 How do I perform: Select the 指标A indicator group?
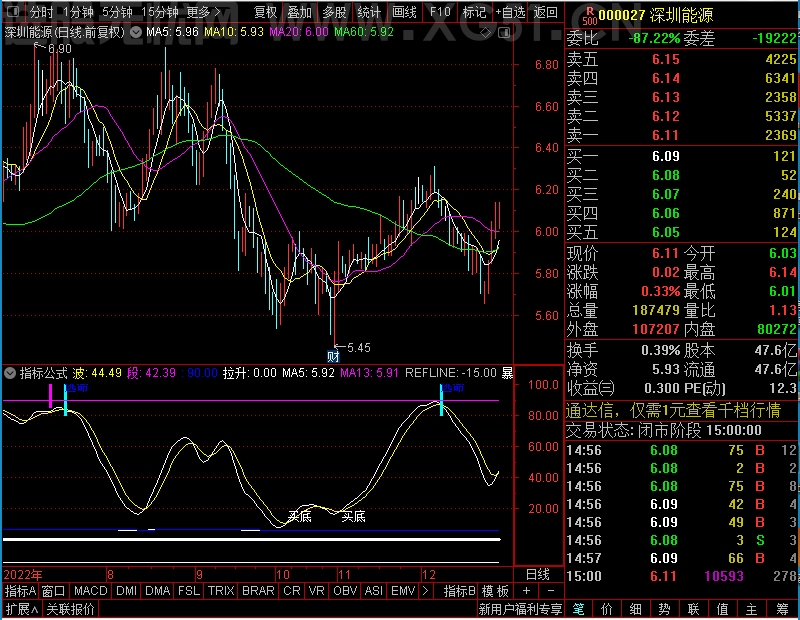click(20, 591)
